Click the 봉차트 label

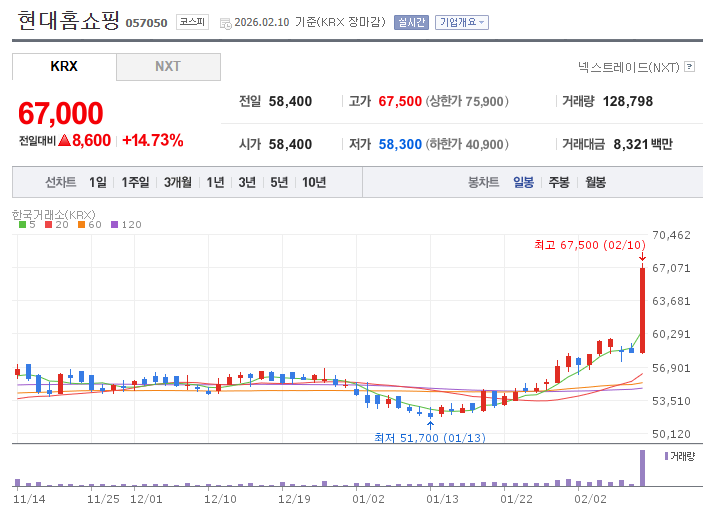(x=483, y=182)
